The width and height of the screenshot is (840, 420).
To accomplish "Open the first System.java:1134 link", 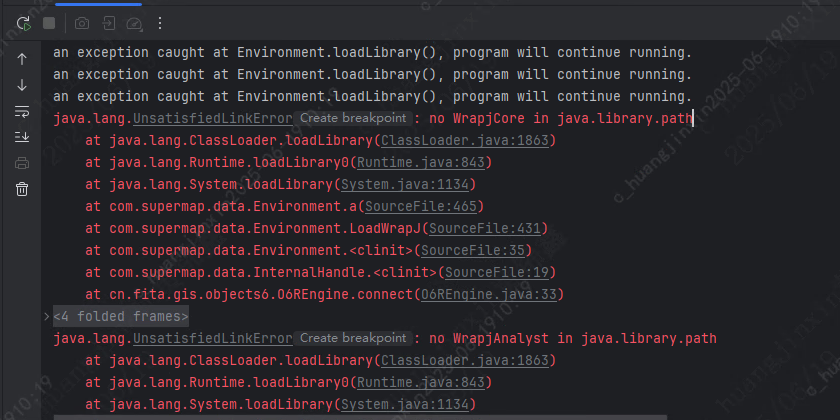I will pyautogui.click(x=405, y=184).
